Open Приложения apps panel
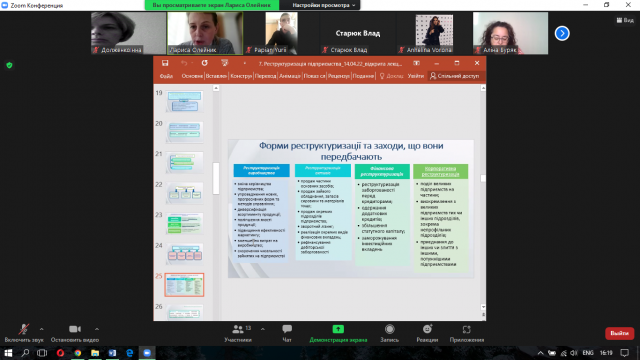The height and width of the screenshot is (360, 640). tap(467, 333)
